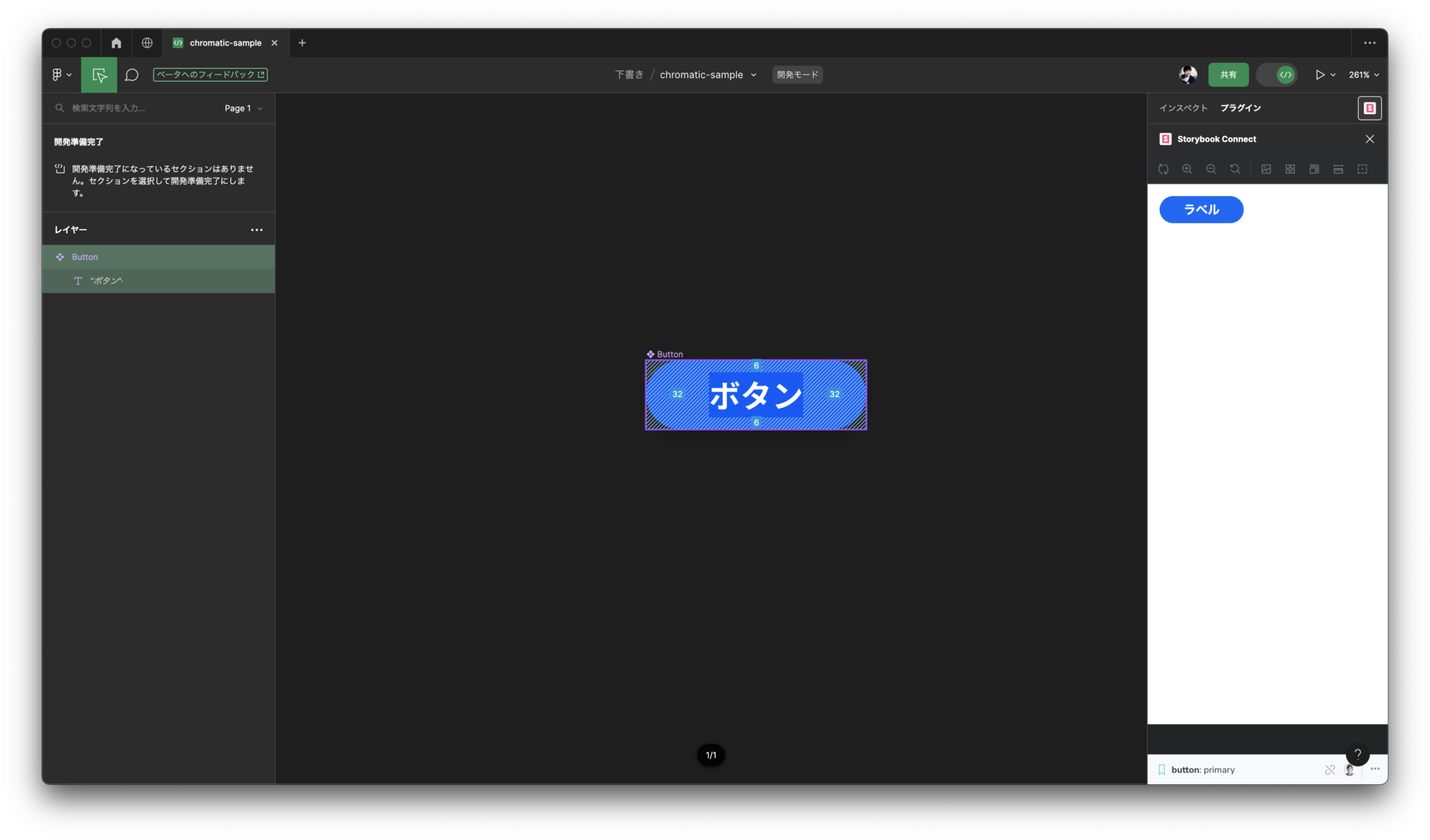Open the ベータへのフィードバック link
Viewport: 1430px width, 840px height.
click(x=209, y=74)
